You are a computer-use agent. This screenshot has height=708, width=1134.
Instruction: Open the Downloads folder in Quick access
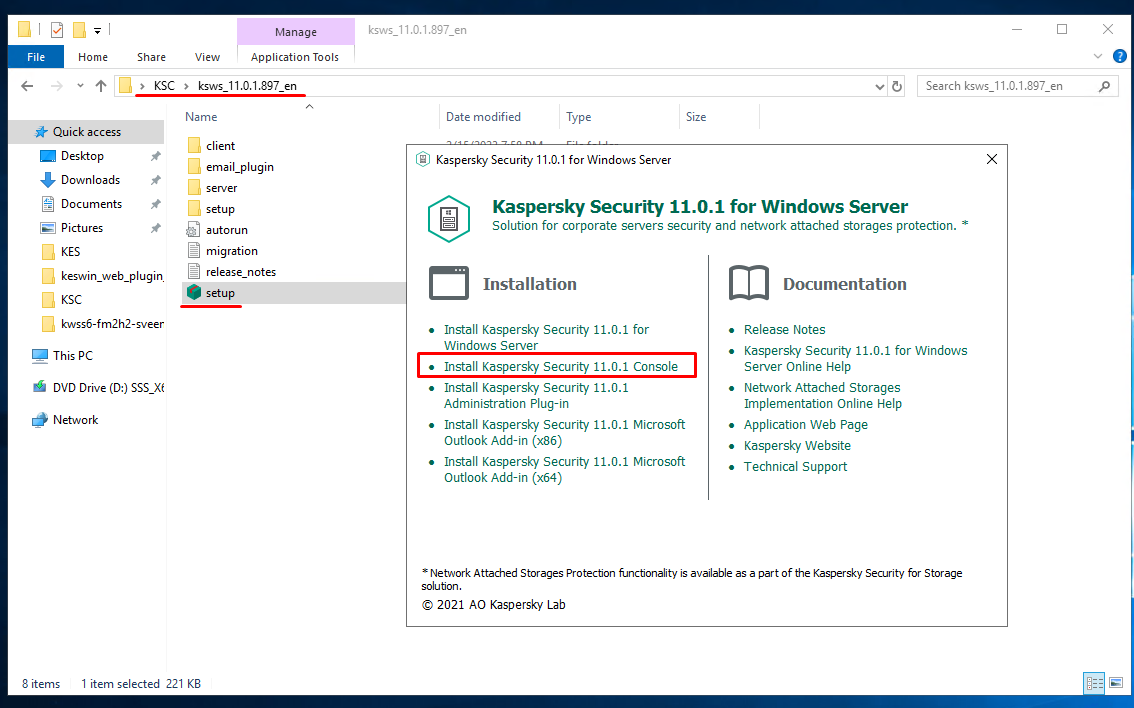coord(90,180)
